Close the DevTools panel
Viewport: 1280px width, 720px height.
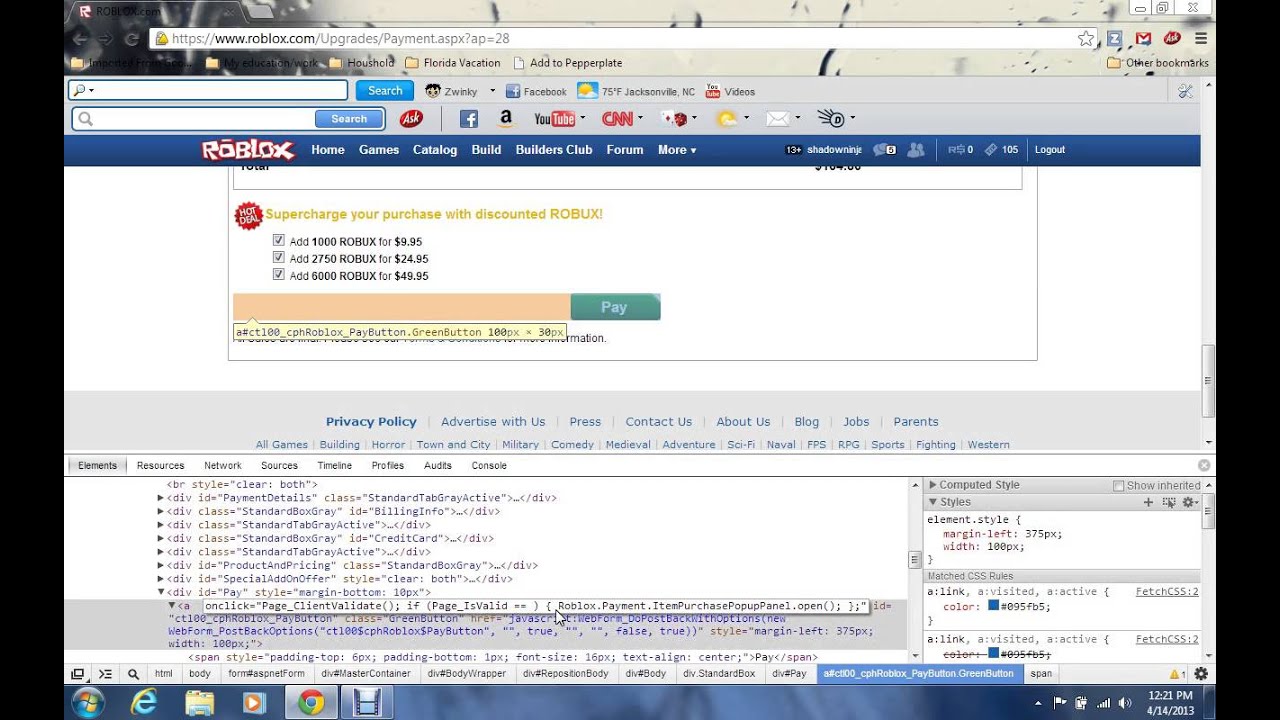pos(1204,465)
